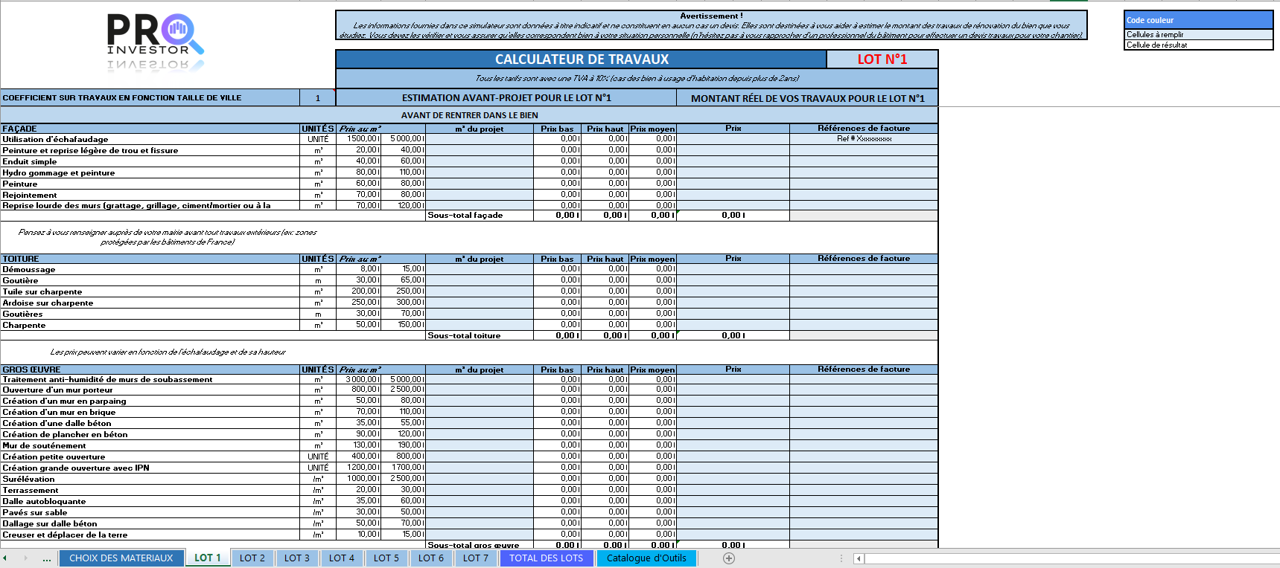Click the next sheet navigation arrow

pyautogui.click(x=26, y=558)
